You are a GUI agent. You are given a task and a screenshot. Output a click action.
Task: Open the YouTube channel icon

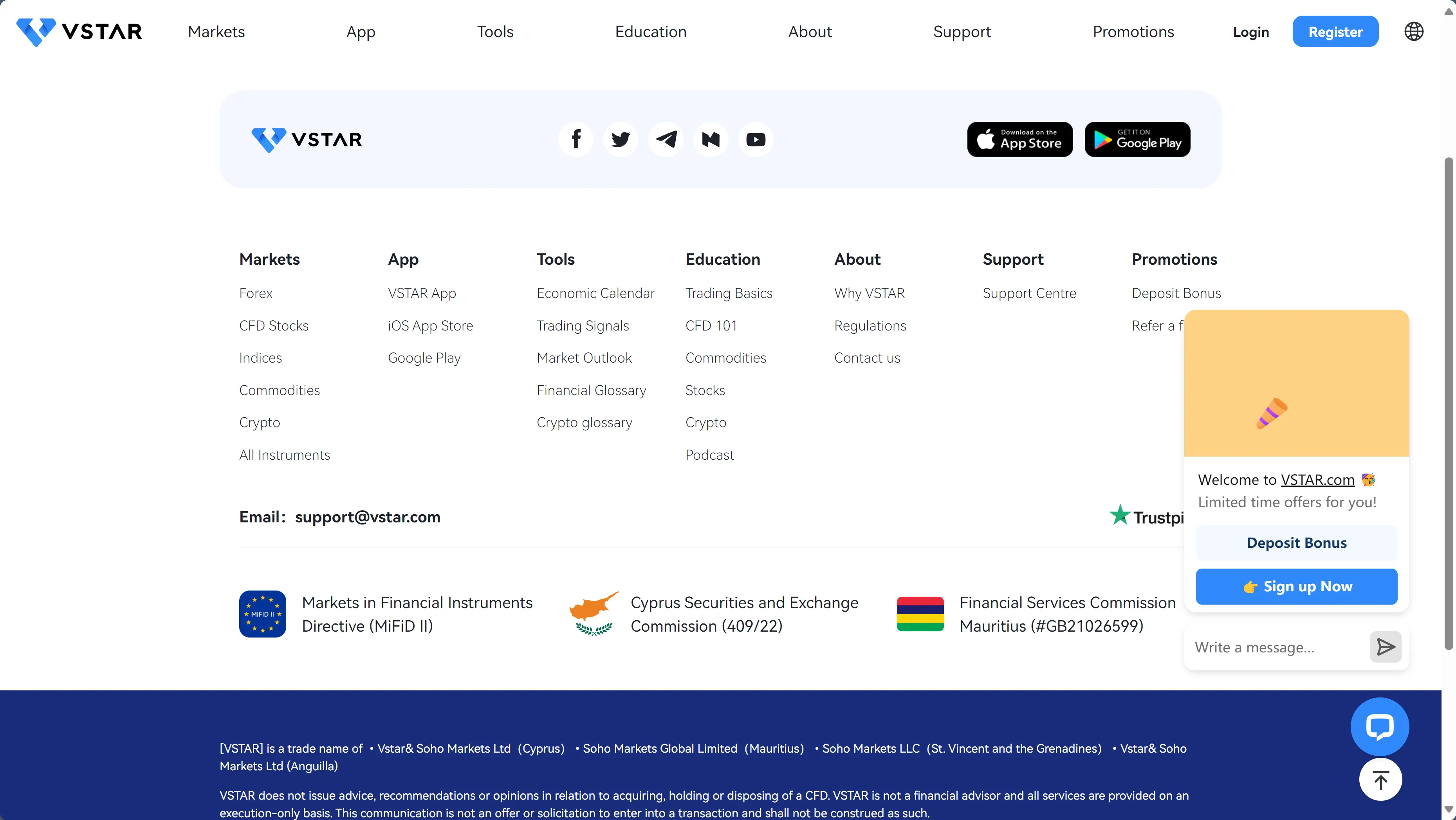pyautogui.click(x=756, y=139)
